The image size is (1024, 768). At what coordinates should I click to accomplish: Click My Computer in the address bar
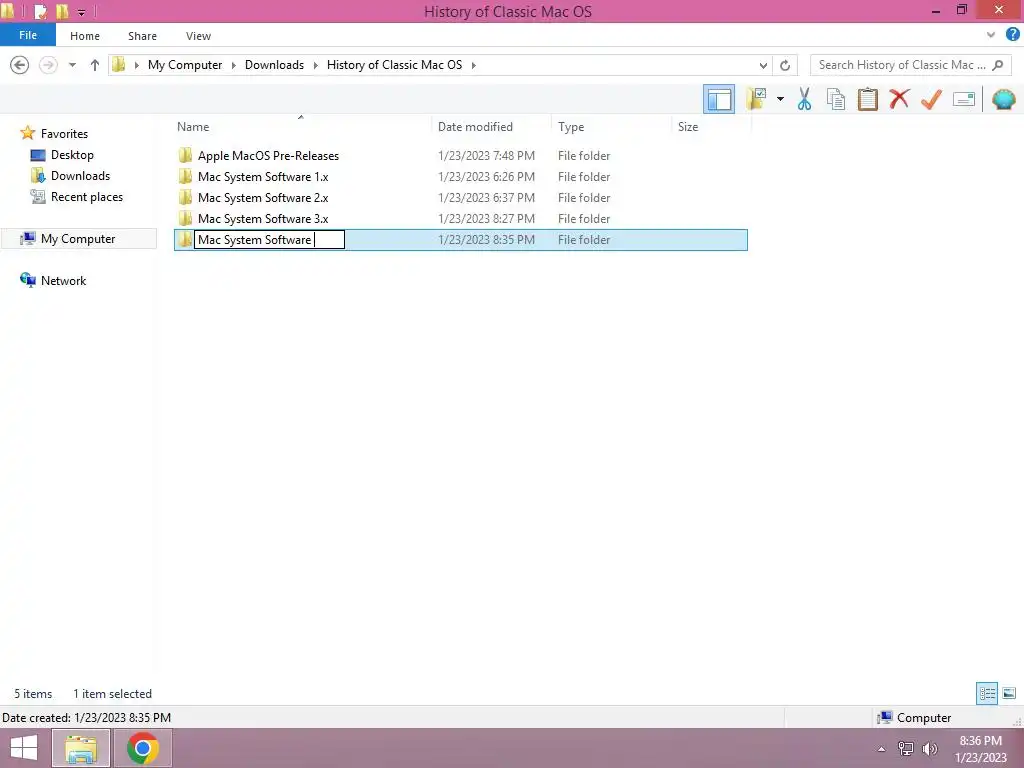185,65
